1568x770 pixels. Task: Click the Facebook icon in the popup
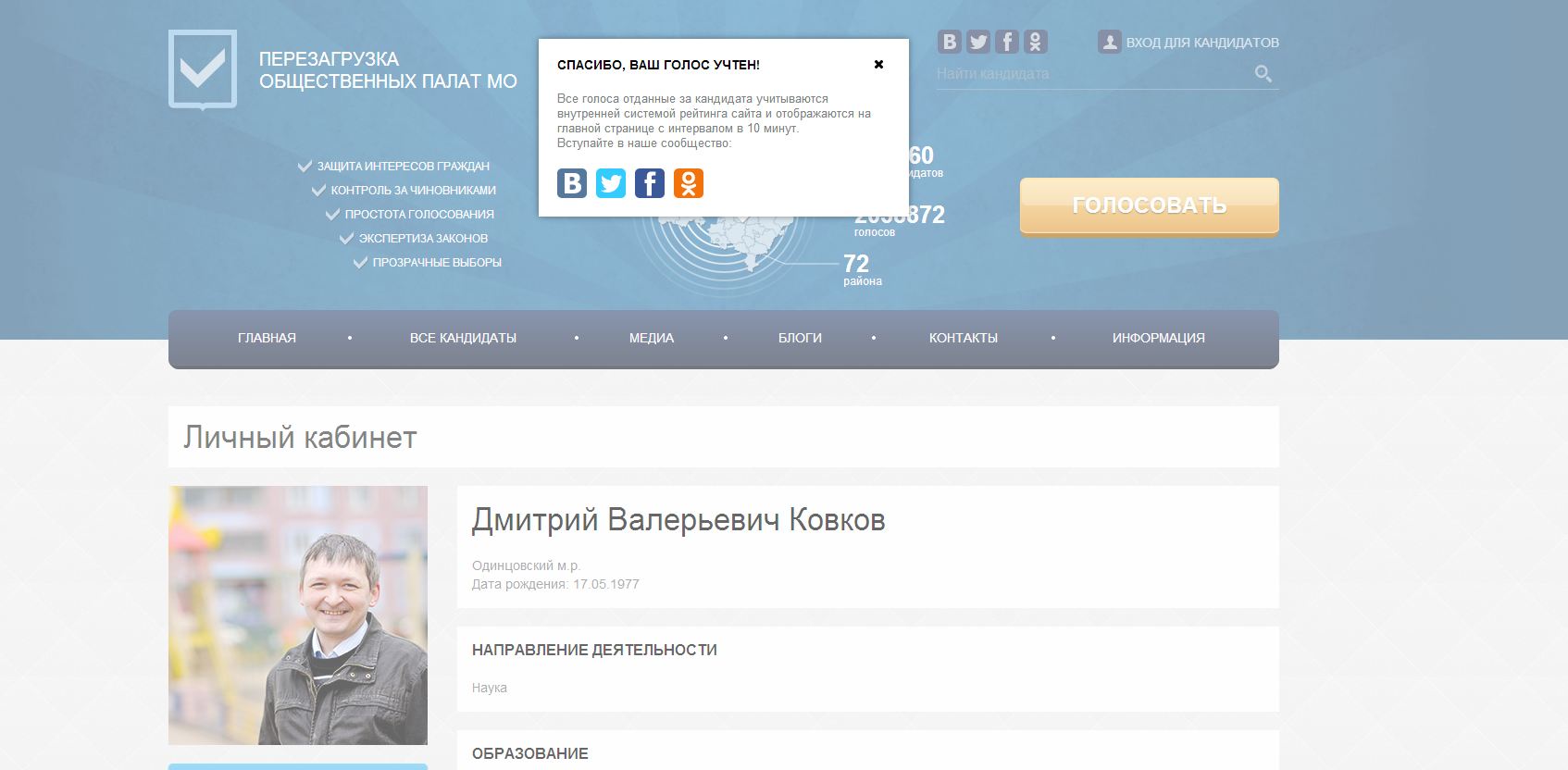coord(650,183)
